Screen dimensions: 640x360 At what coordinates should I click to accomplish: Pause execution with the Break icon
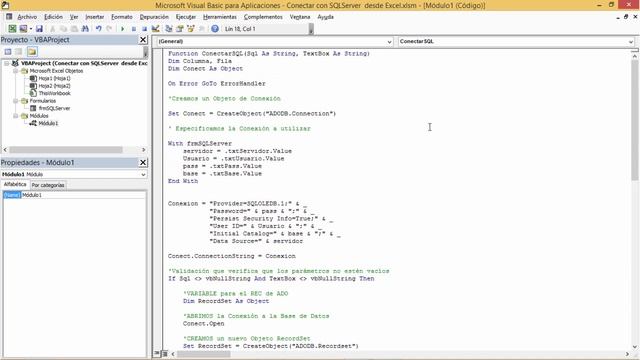pyautogui.click(x=133, y=29)
